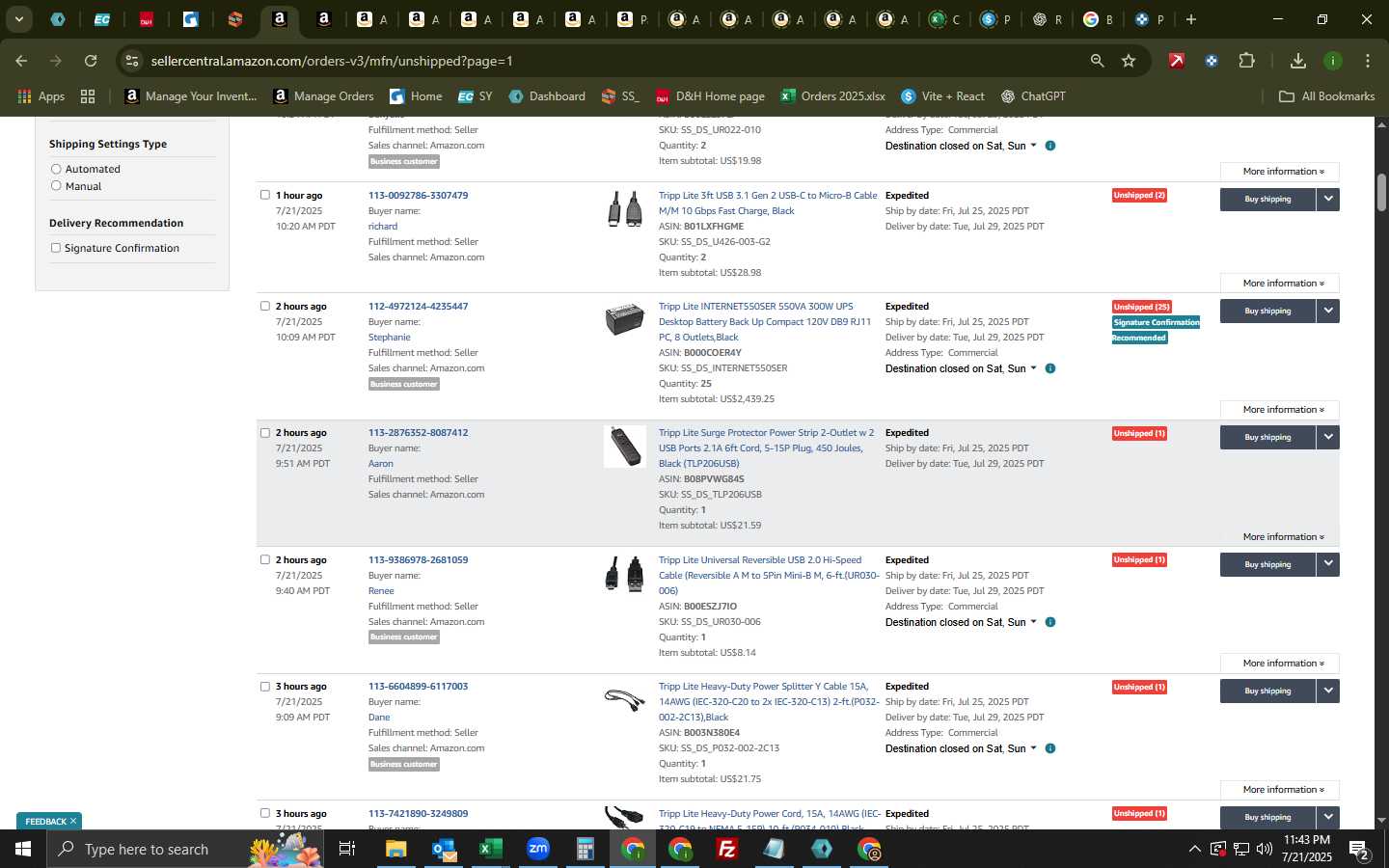
Task: Open Calculator from the taskbar
Action: [x=586, y=849]
